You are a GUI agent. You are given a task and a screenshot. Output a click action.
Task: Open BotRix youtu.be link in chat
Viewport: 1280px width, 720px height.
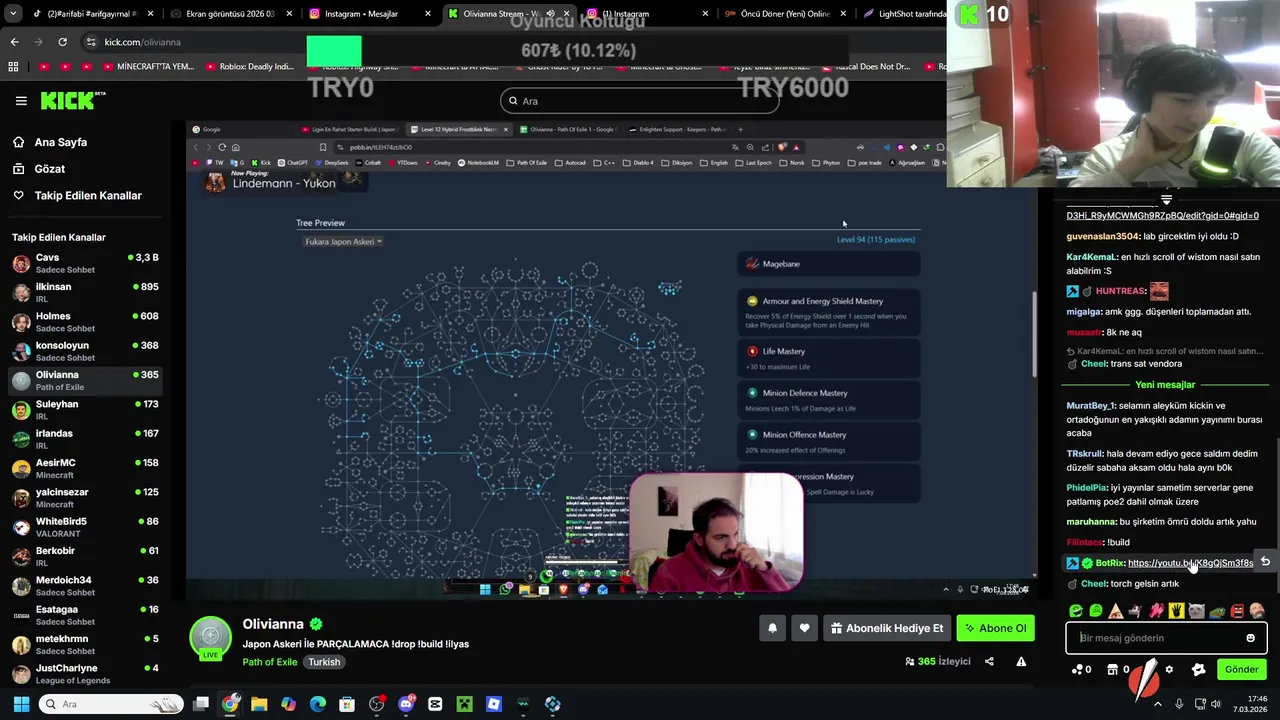click(x=1190, y=563)
